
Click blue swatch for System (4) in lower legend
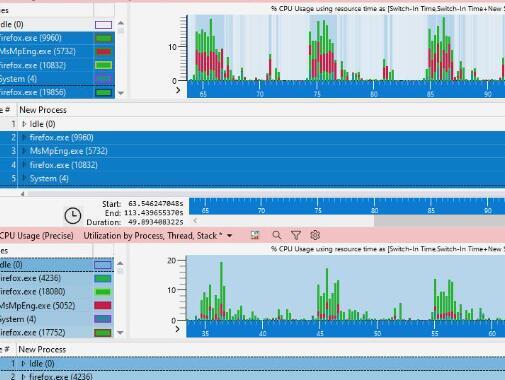click(x=103, y=319)
